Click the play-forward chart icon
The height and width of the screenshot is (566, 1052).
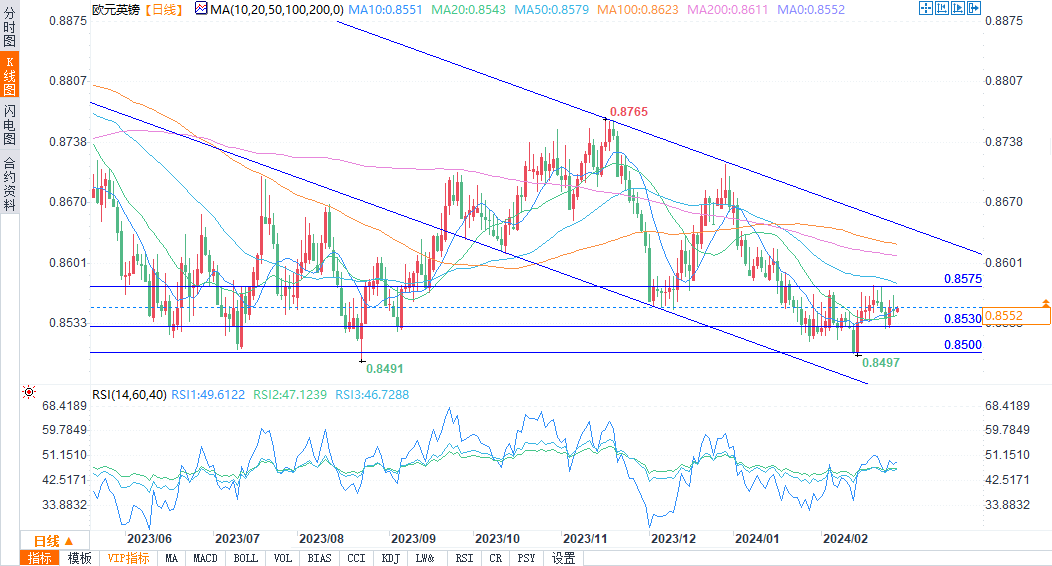point(958,8)
